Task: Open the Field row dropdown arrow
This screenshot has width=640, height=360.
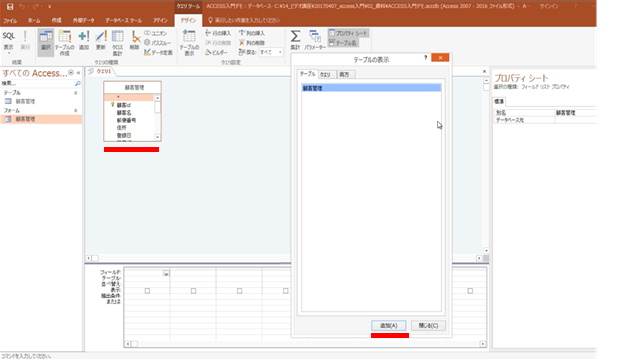Action: point(166,273)
